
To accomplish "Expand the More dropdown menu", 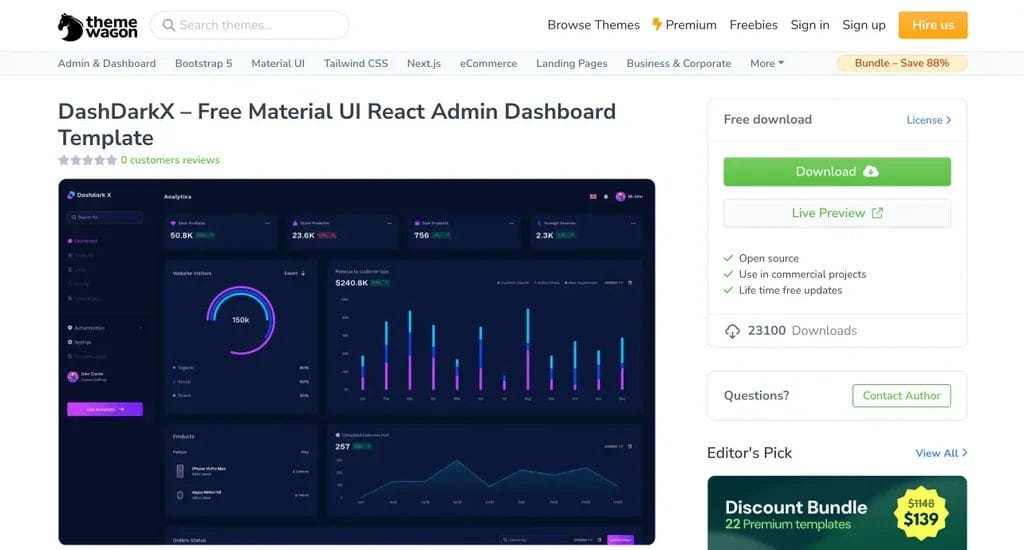I will (x=767, y=63).
